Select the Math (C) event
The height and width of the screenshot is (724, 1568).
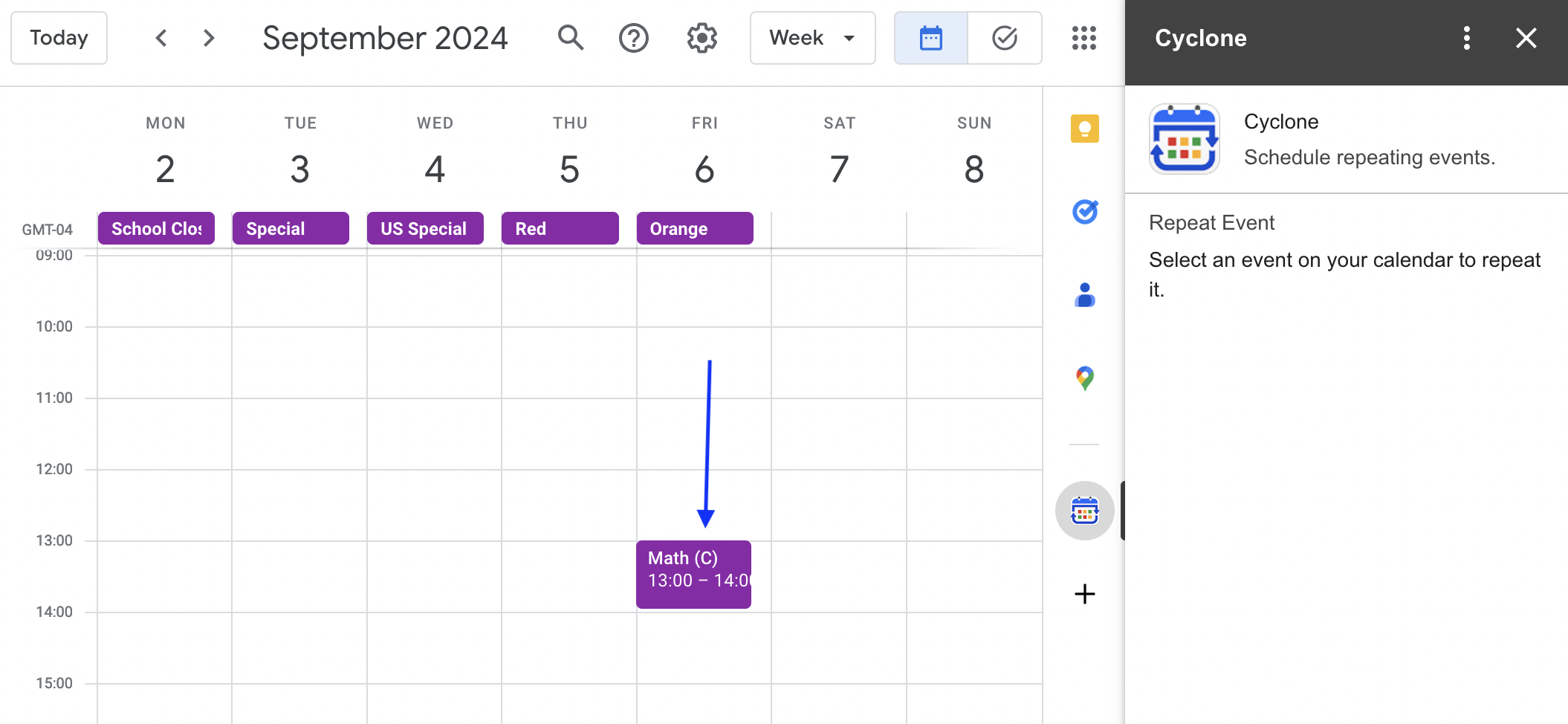(693, 575)
